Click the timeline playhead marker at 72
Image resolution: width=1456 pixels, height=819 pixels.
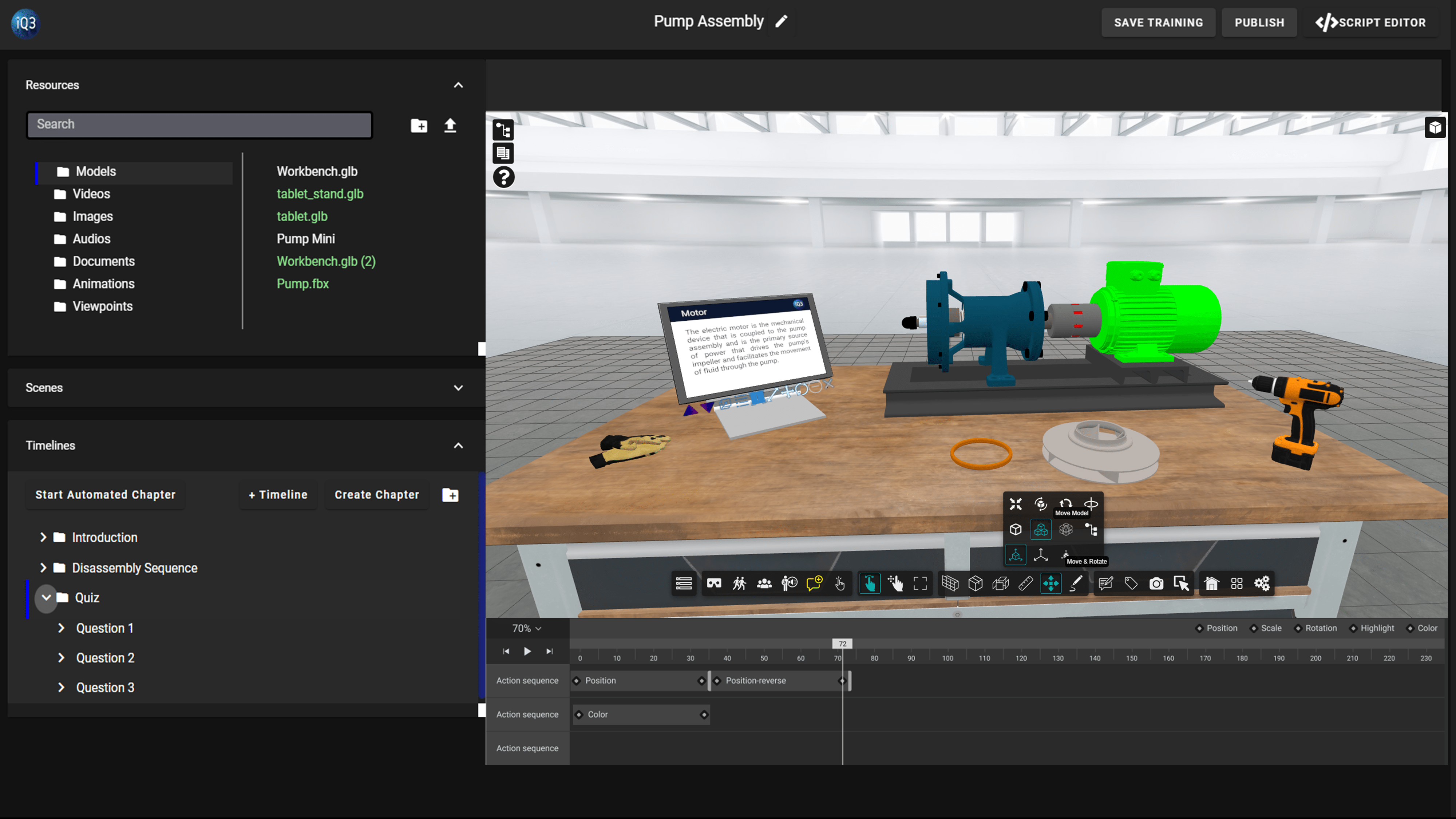(842, 644)
